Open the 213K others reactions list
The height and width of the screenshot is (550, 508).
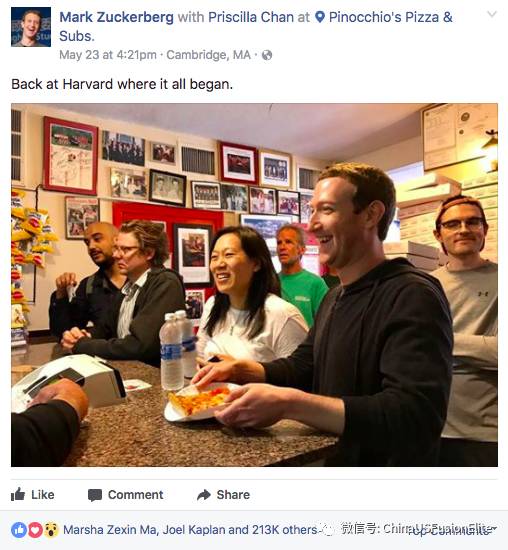click(285, 530)
